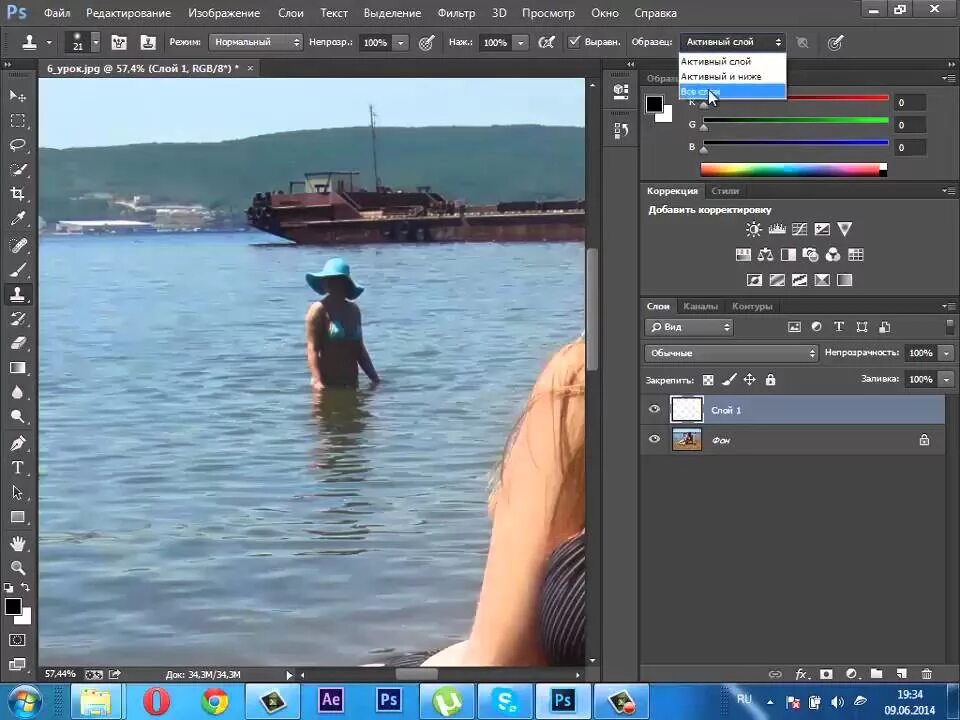Image resolution: width=960 pixels, height=720 pixels.
Task: Toggle the Выравн. checkbox
Action: tap(574, 42)
